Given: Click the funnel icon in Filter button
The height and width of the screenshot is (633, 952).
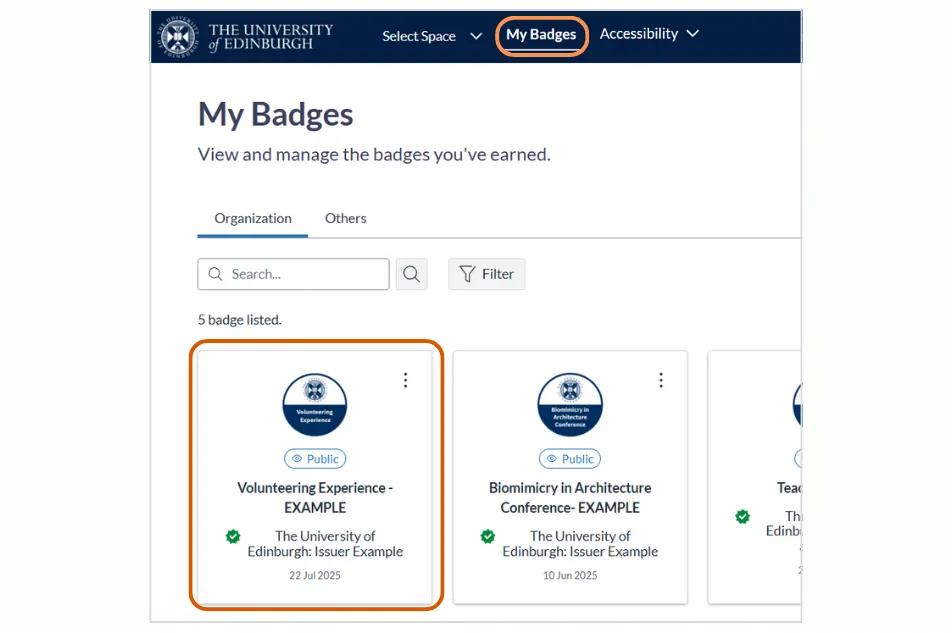Looking at the screenshot, I should [x=467, y=274].
